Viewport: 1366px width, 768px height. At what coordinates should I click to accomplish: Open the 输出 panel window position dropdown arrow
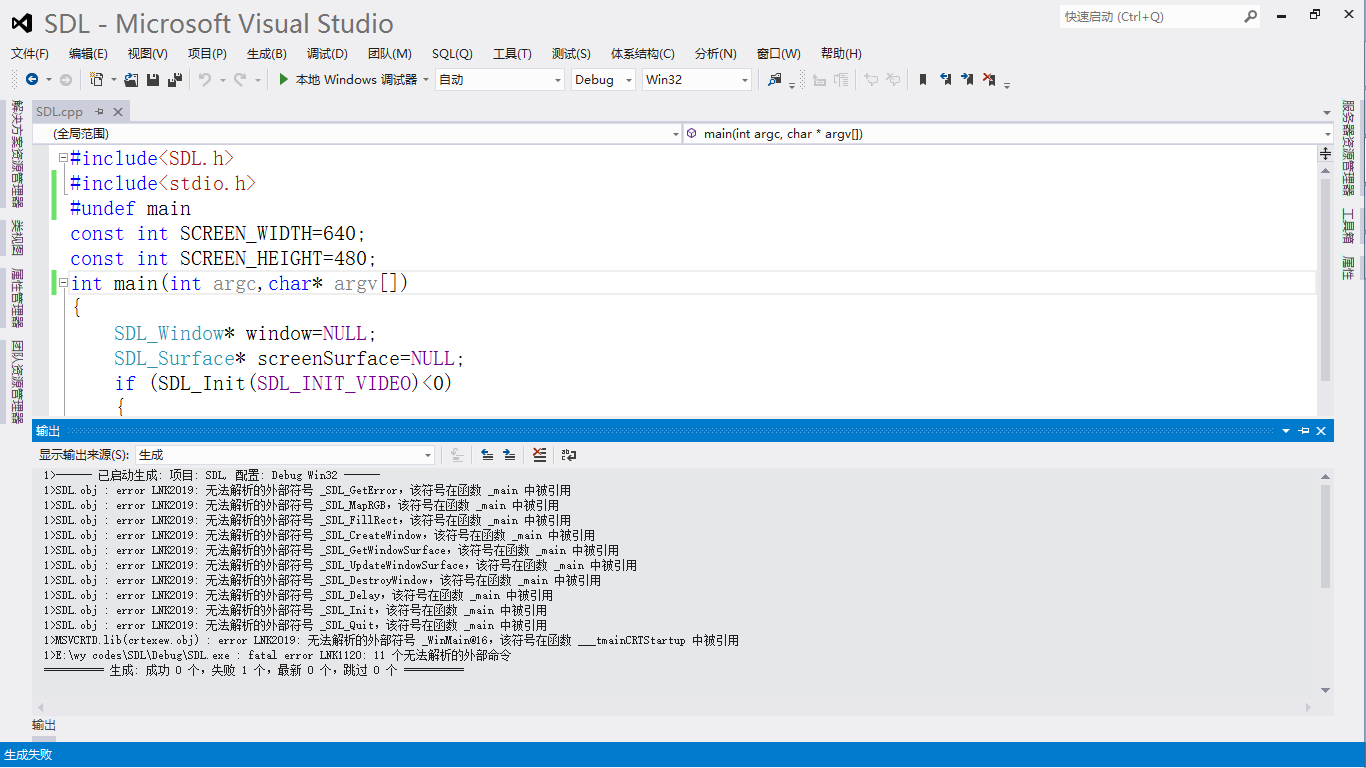(x=1286, y=431)
